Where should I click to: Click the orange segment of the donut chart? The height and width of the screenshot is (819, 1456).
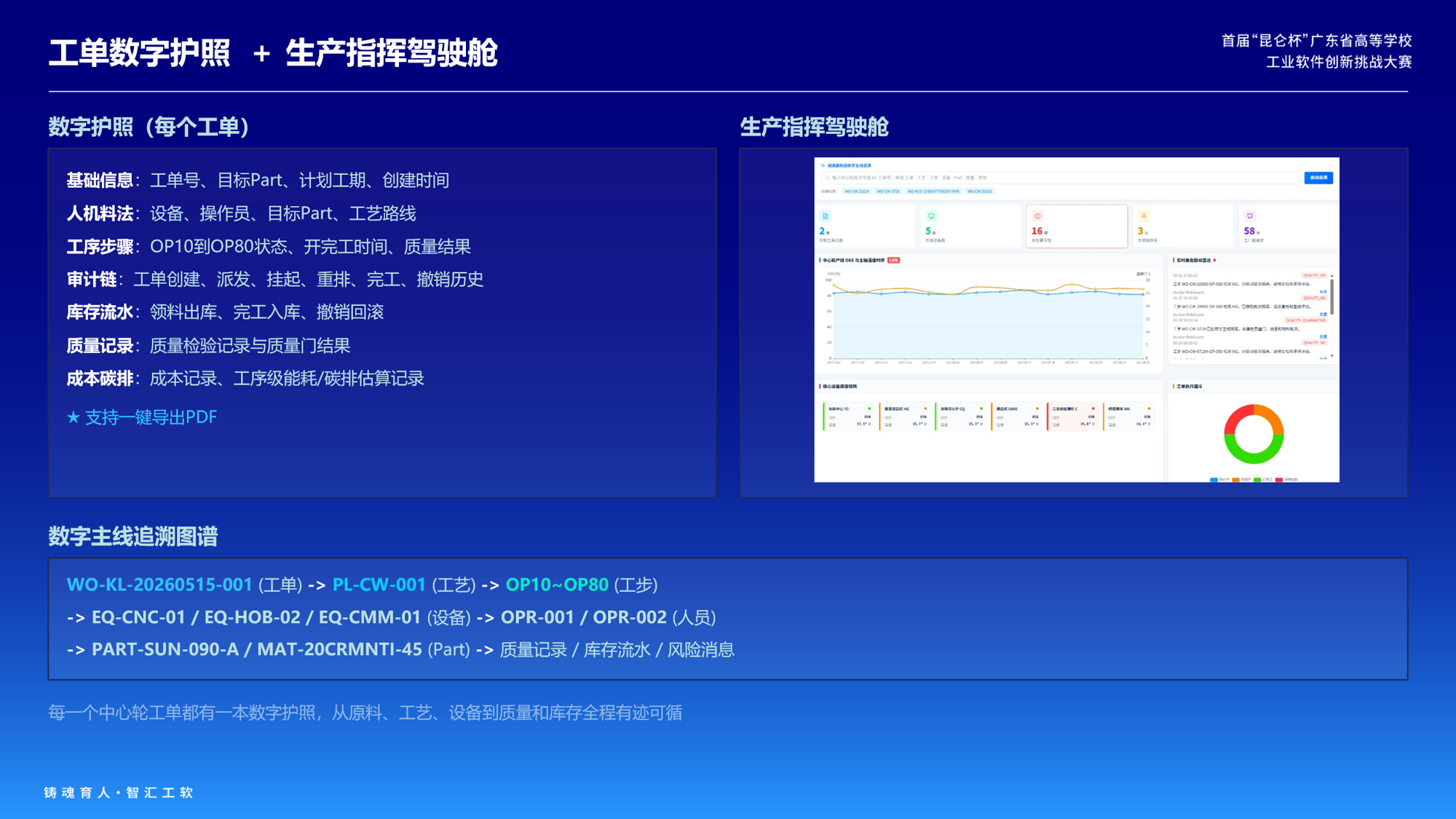coord(1272,416)
